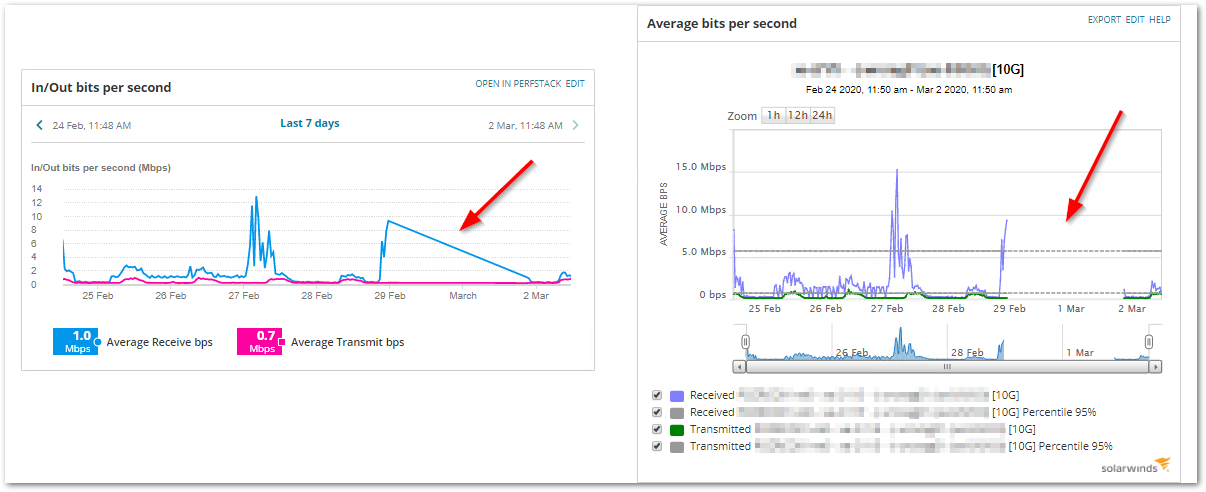Click the 15.0 Mbps axis label
The width and height of the screenshot is (1206, 492).
pyautogui.click(x=702, y=167)
